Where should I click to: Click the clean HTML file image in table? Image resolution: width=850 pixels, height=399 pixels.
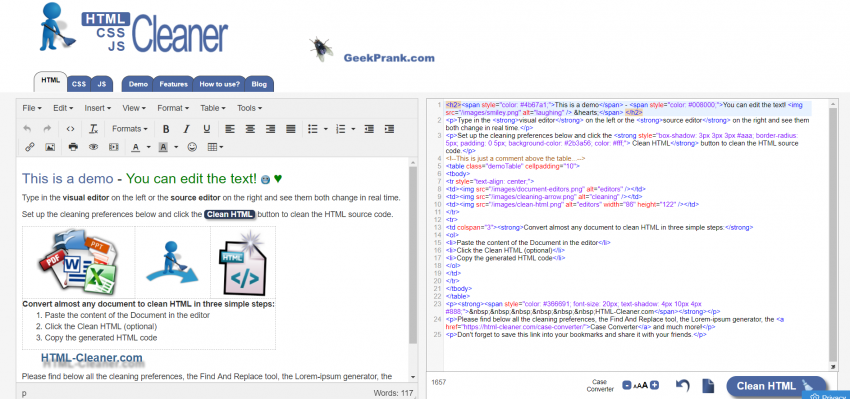coord(242,262)
